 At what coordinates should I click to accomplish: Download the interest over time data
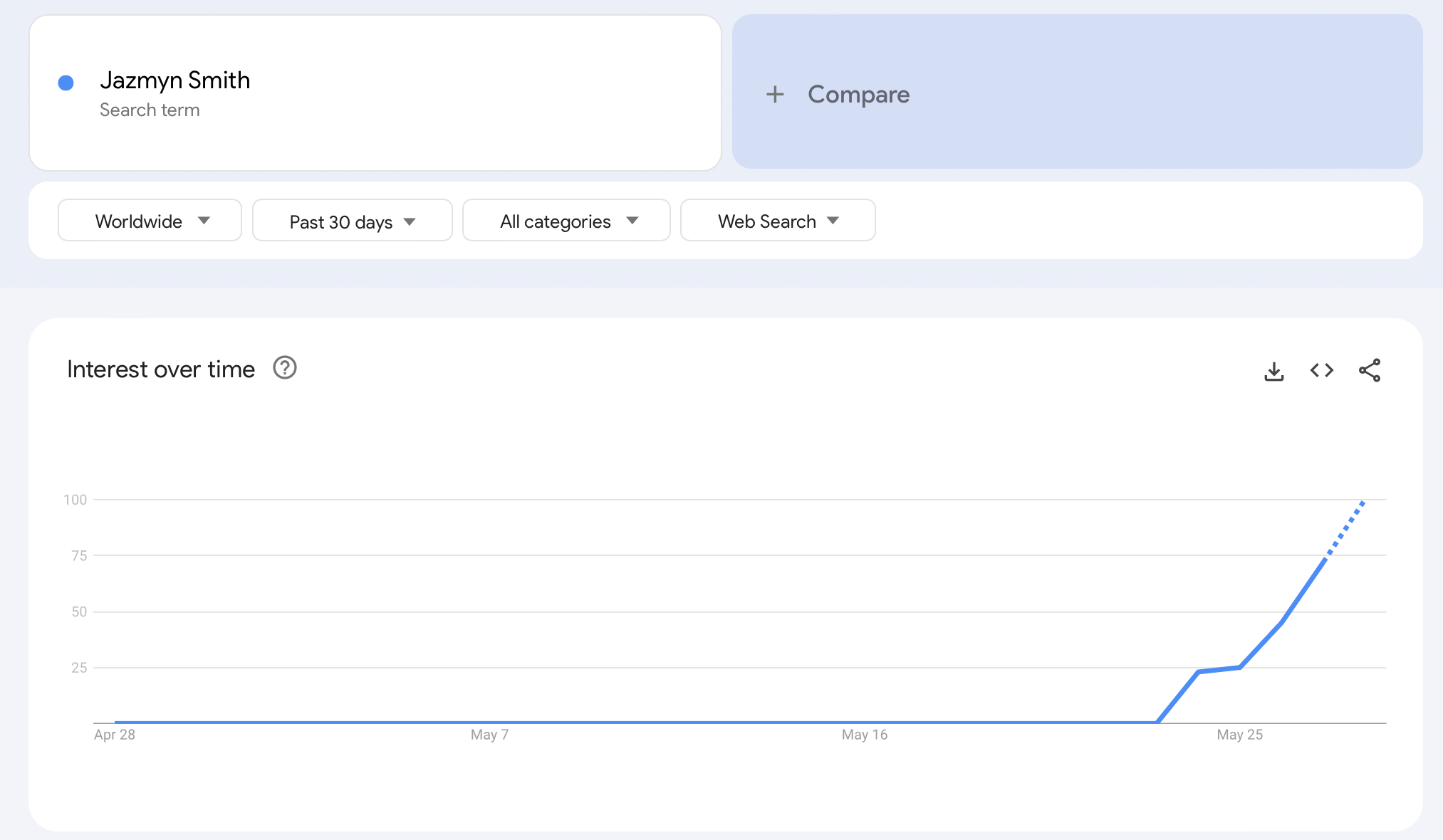[1273, 371]
